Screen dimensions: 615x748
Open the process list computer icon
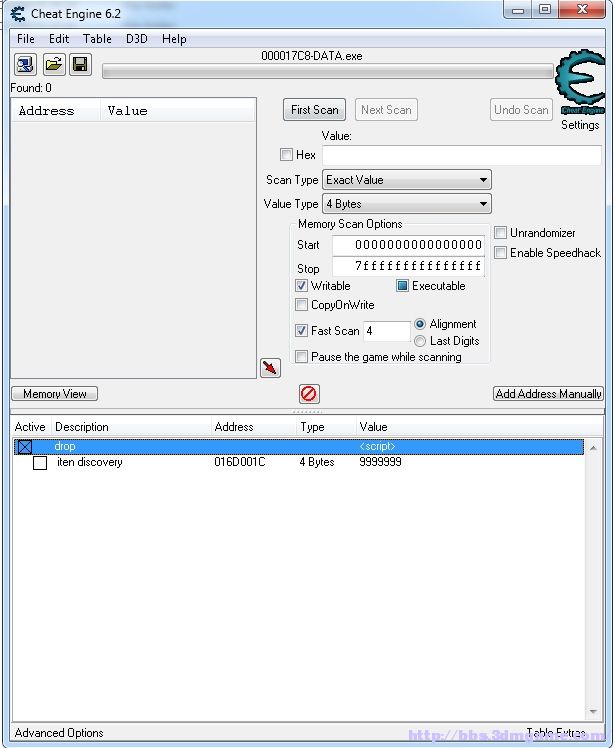pos(25,64)
